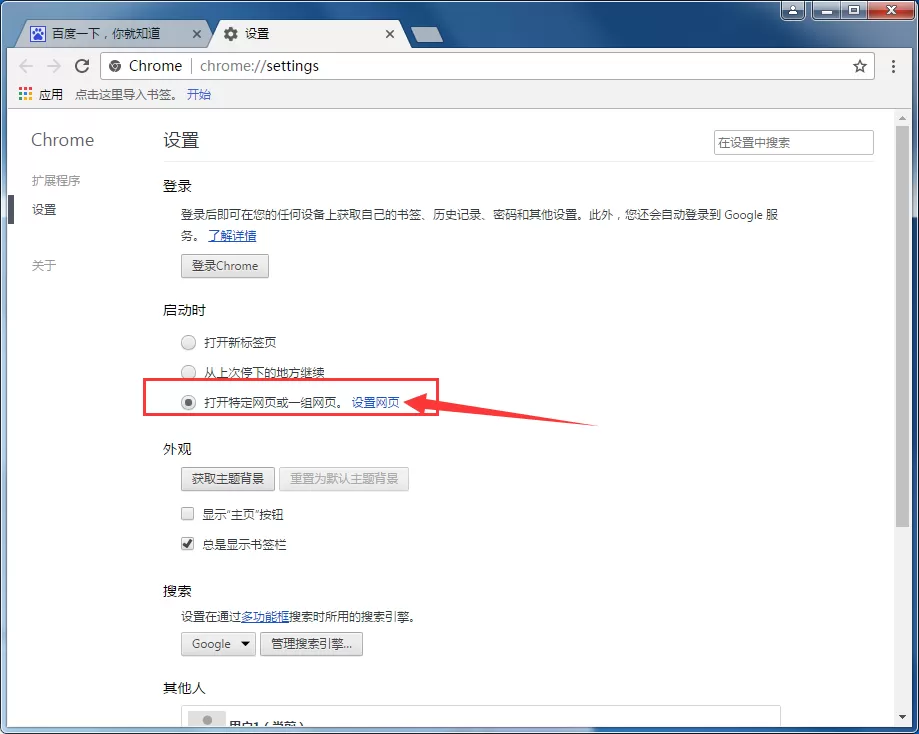This screenshot has height=734, width=919.
Task: Click the 在设置中搜索 search field
Action: pos(794,142)
